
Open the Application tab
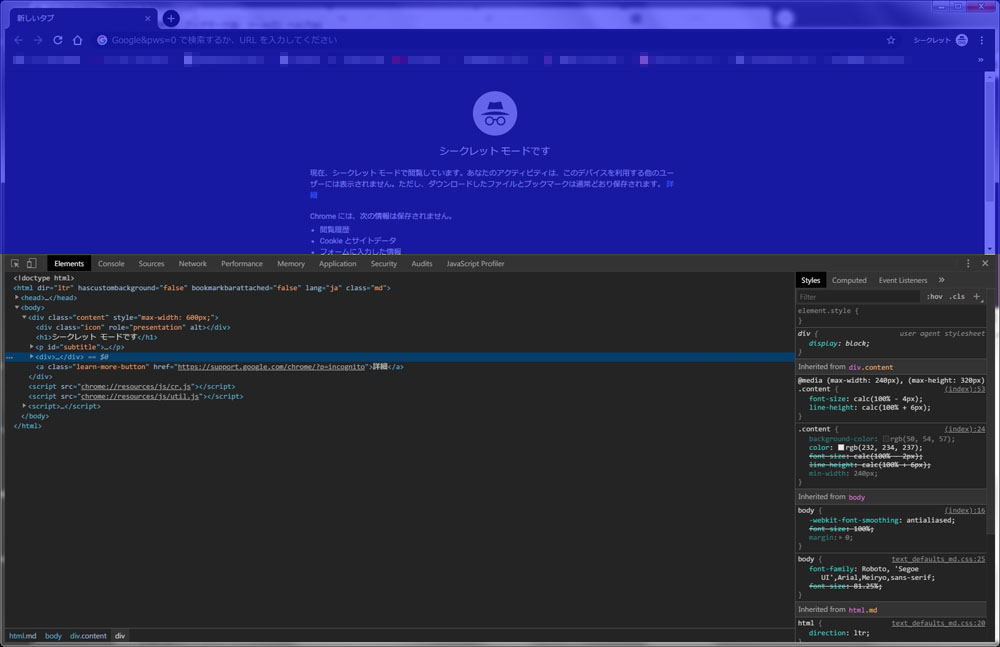coord(337,264)
